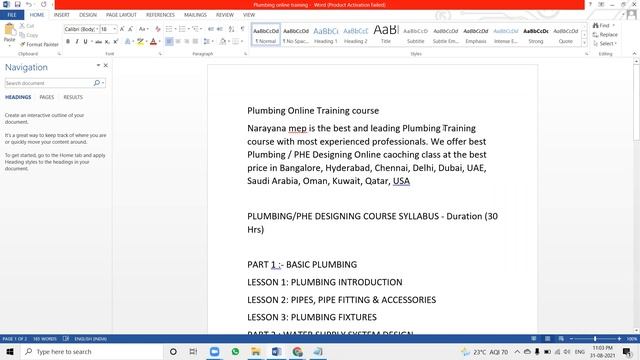Open the font name combo box
This screenshot has width=640, height=360.
point(81,29)
